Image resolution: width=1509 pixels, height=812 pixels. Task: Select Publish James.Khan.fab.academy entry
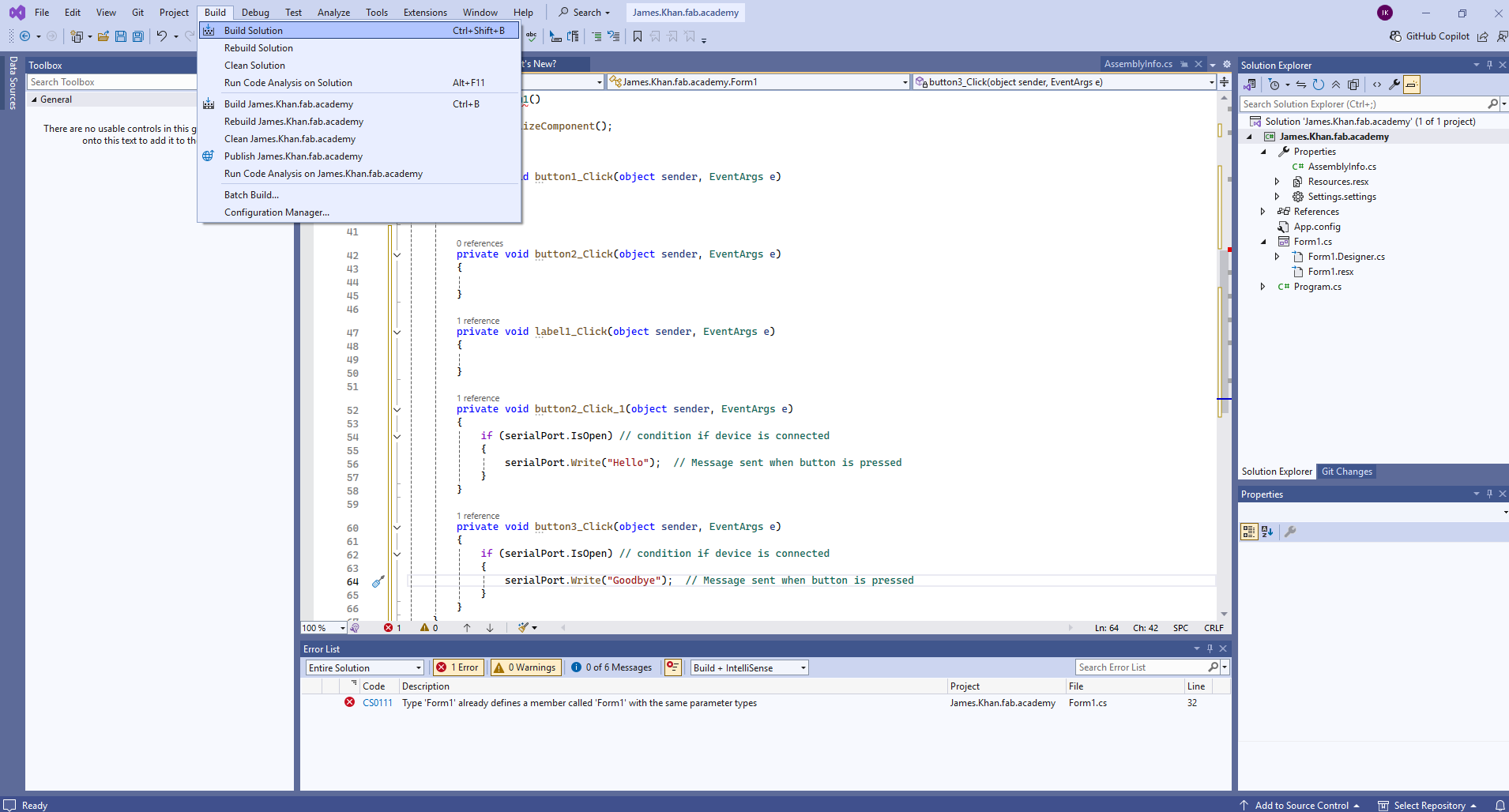coord(359,156)
